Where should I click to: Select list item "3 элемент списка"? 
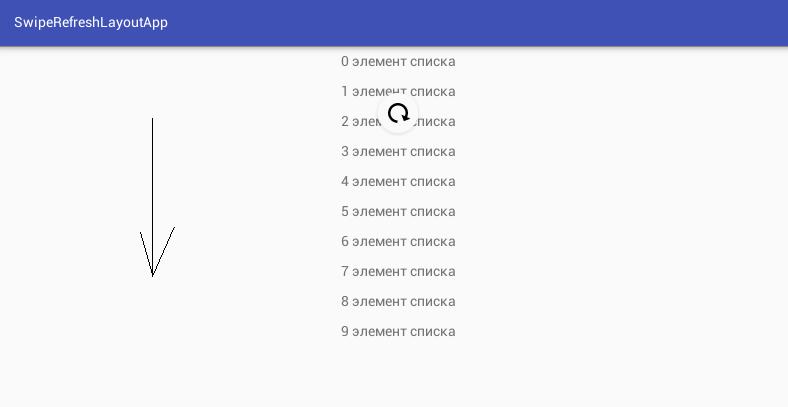398,152
